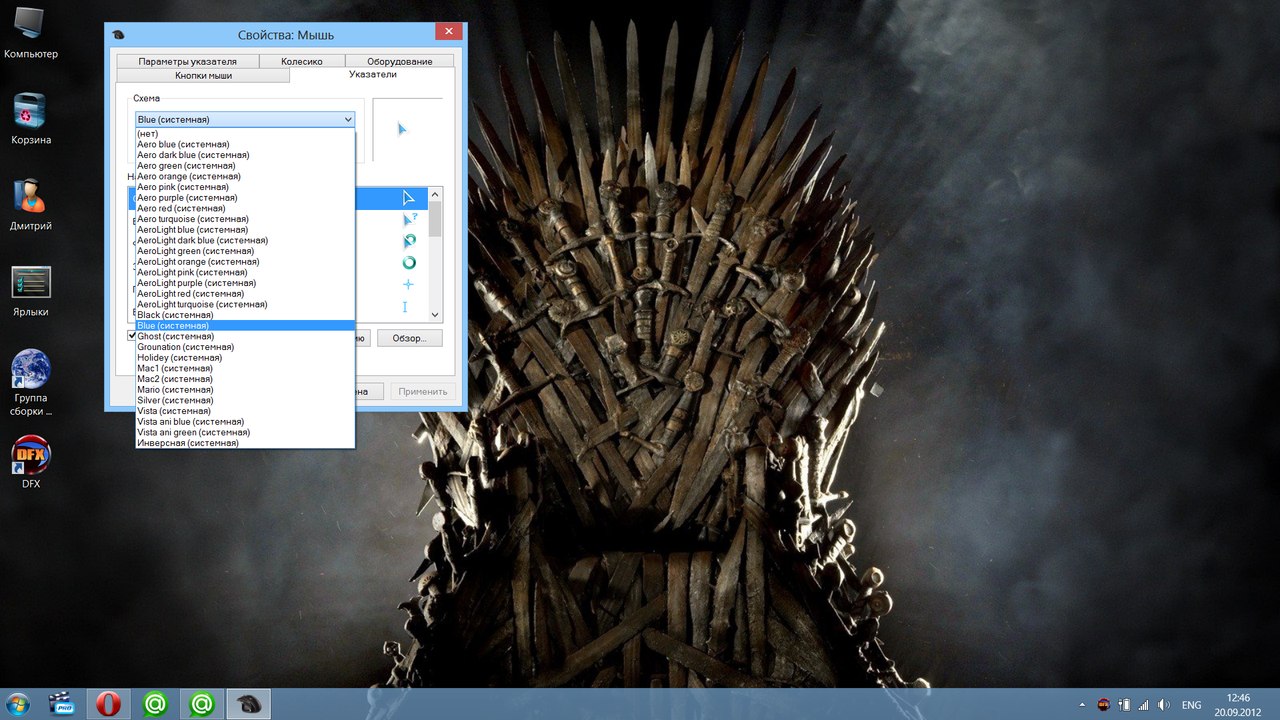Switch the ENG input language indicator
The image size is (1280, 720).
[x=1192, y=705]
